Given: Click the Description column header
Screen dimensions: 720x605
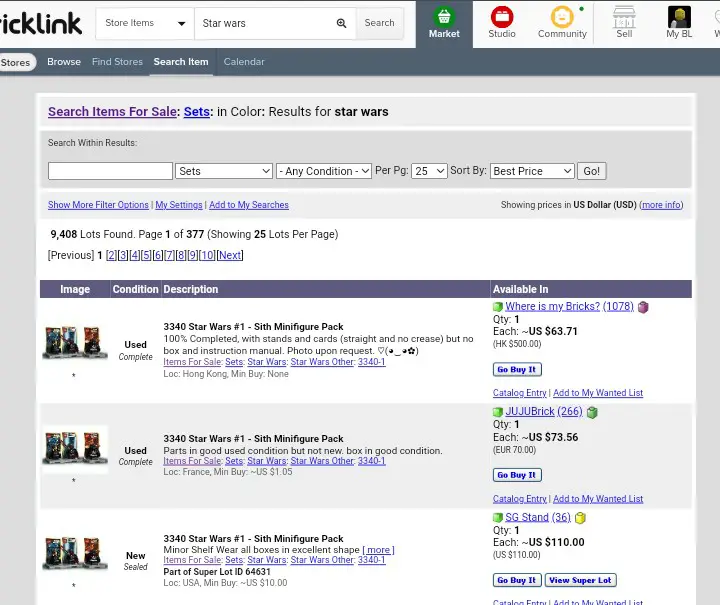Looking at the screenshot, I should pos(191,289).
